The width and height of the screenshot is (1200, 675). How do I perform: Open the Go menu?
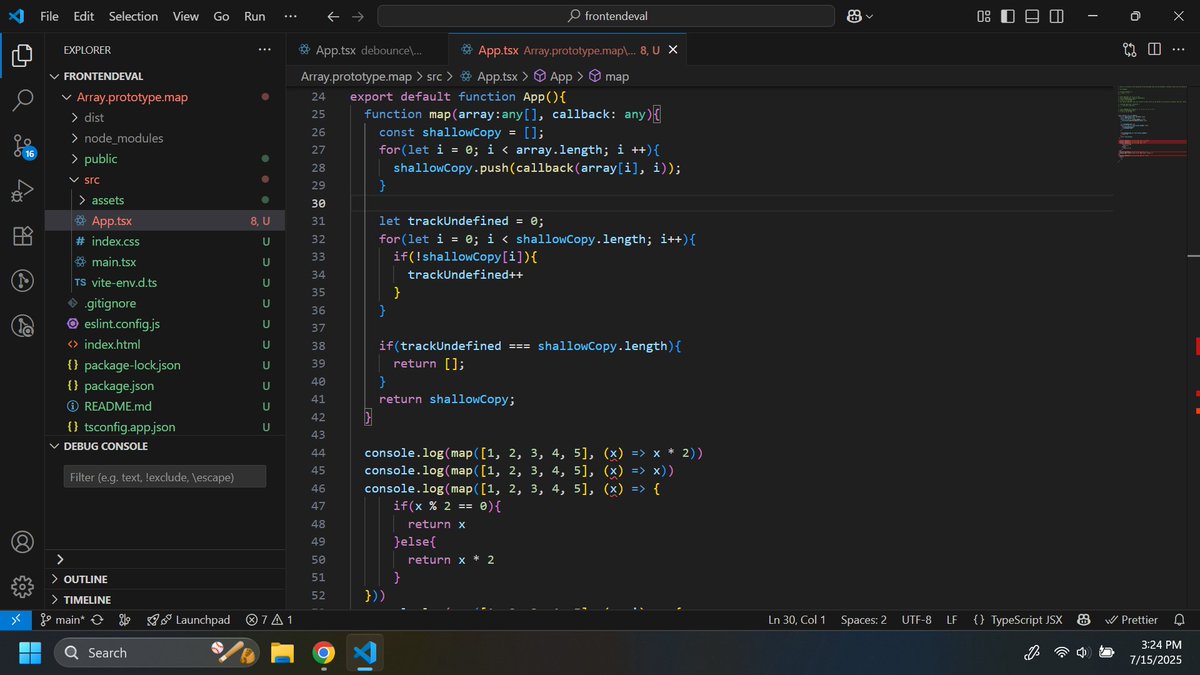click(x=222, y=16)
